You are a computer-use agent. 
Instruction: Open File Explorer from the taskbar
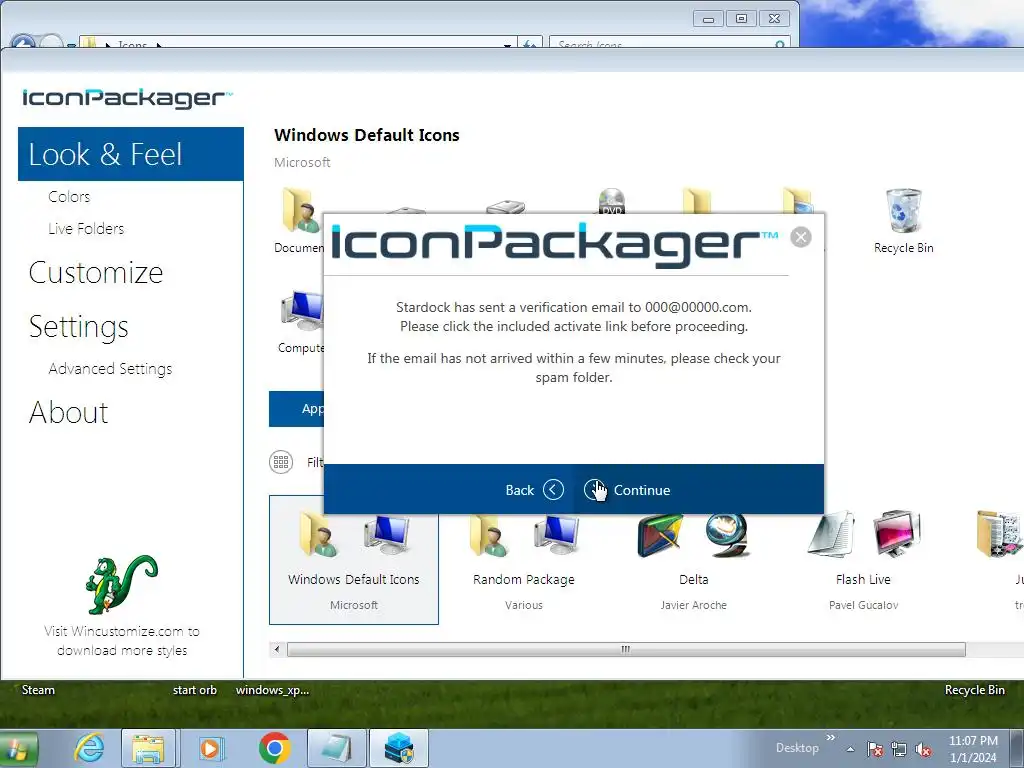point(148,748)
